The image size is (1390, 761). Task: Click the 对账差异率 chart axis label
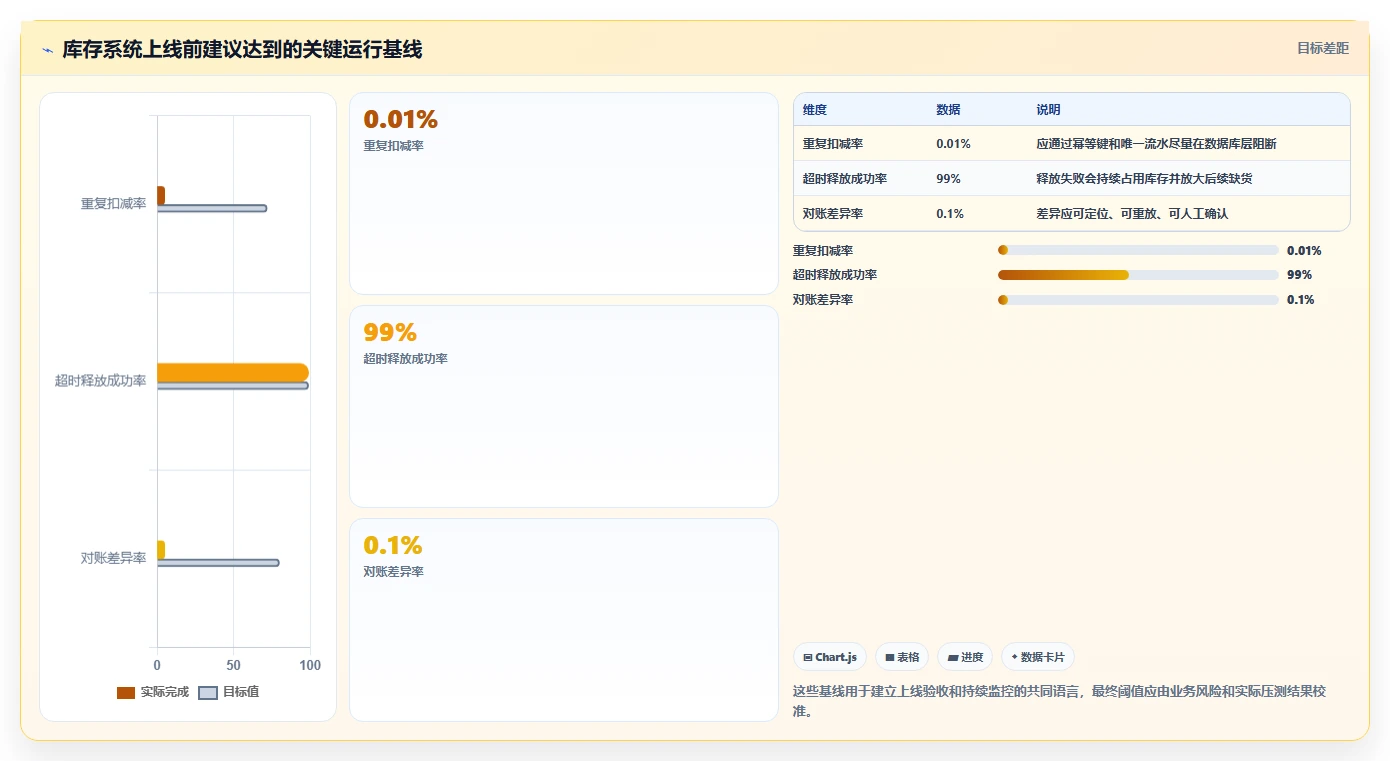point(113,558)
